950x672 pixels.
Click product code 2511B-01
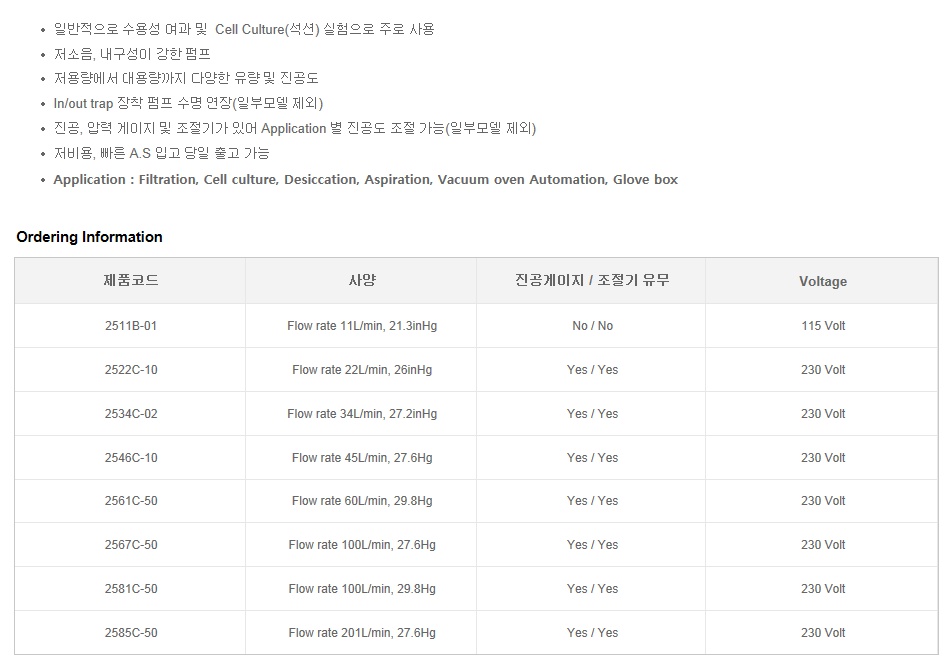click(x=131, y=326)
